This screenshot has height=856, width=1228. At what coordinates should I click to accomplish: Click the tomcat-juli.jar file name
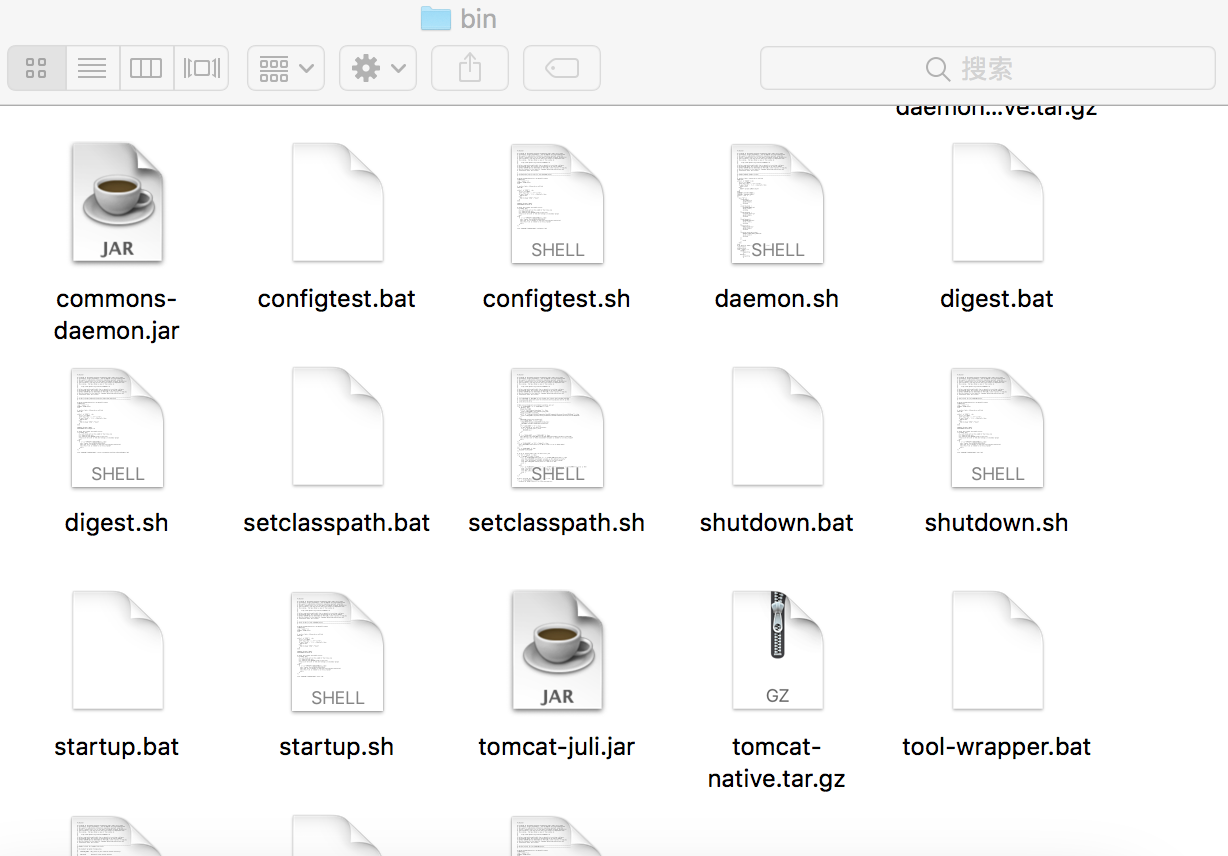click(x=557, y=747)
